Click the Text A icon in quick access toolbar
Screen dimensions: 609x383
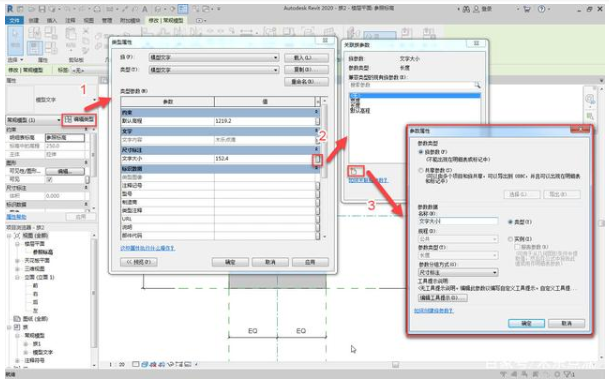144,9
